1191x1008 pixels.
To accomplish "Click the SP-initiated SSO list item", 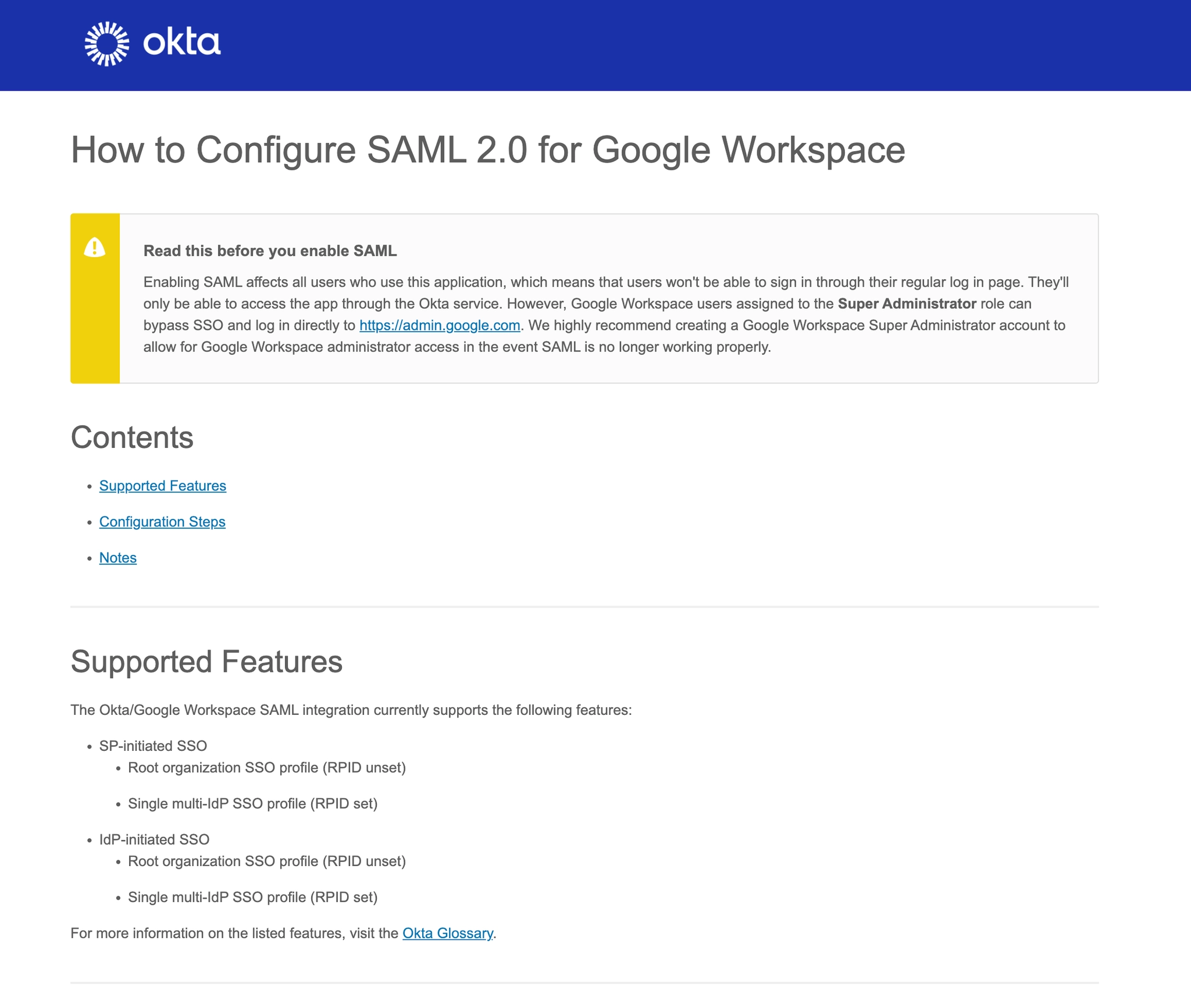I will click(153, 746).
